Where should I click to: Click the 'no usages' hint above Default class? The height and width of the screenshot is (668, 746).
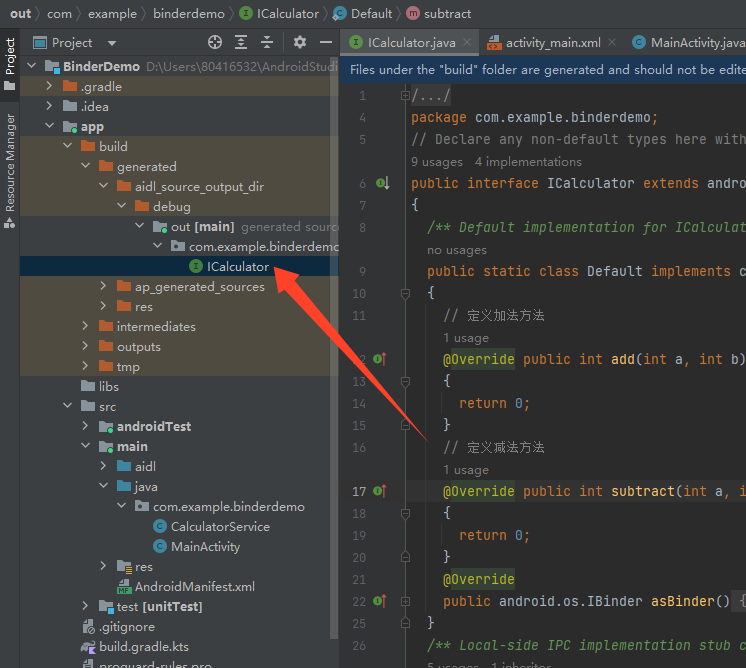click(457, 250)
